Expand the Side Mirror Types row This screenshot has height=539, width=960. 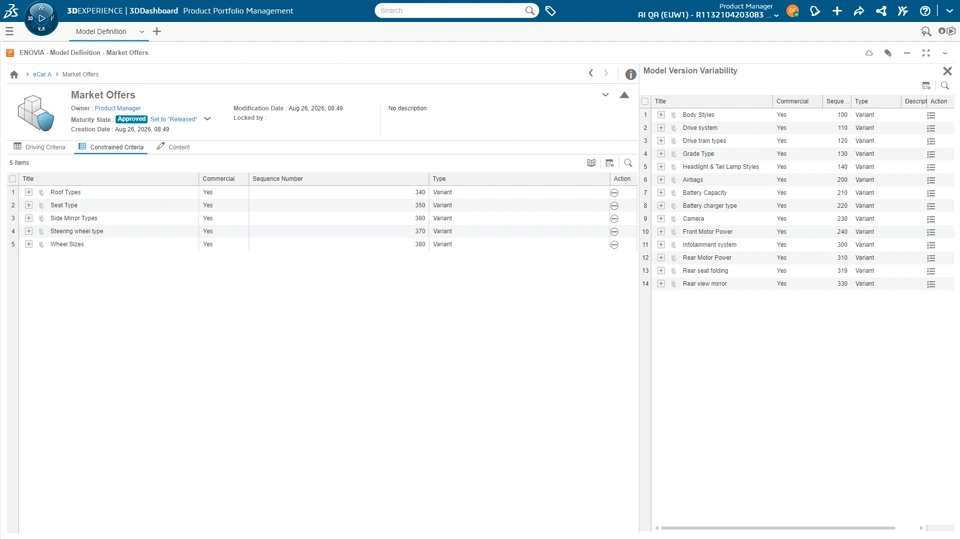tap(29, 218)
